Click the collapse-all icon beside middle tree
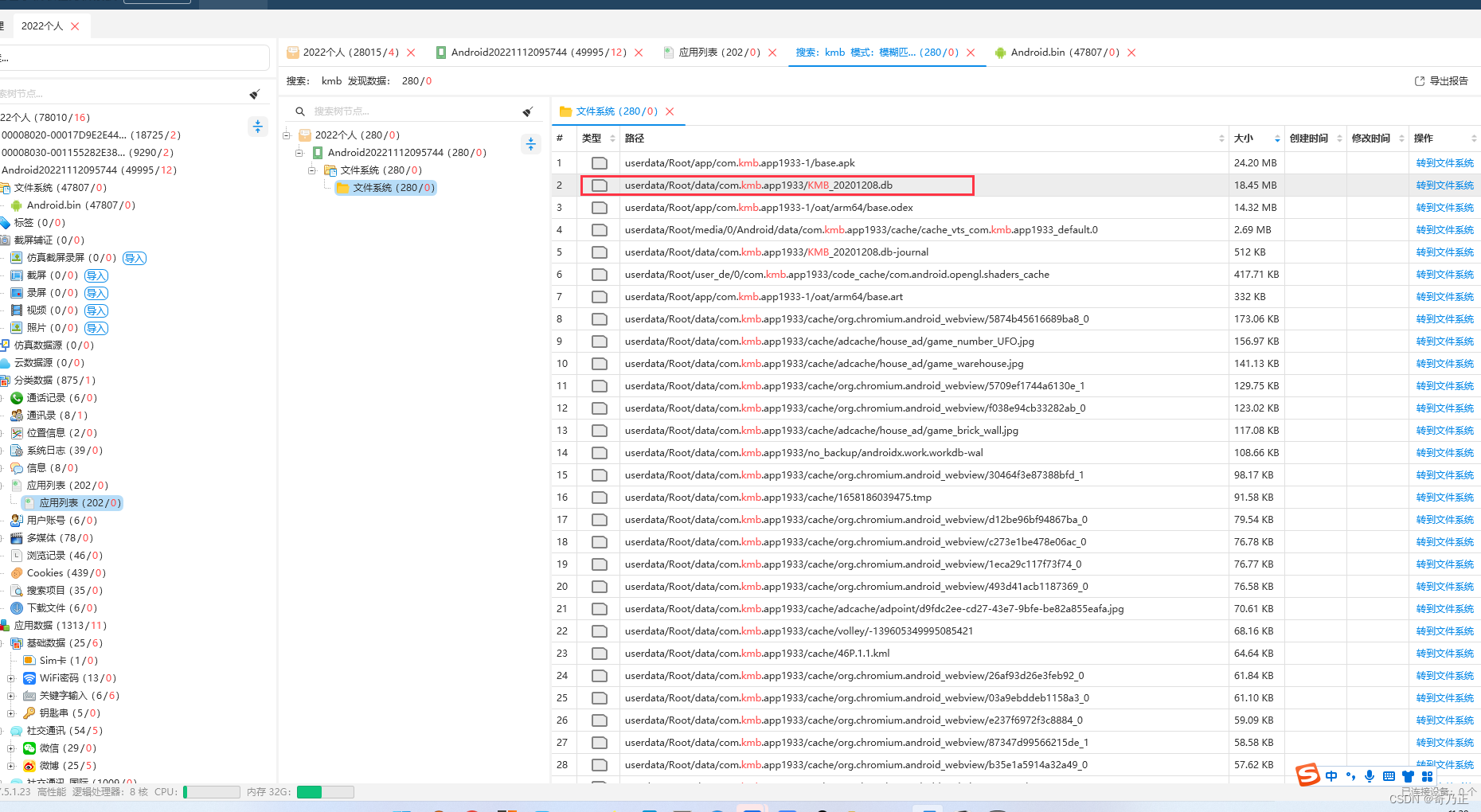The width and height of the screenshot is (1481, 812). pos(530,144)
